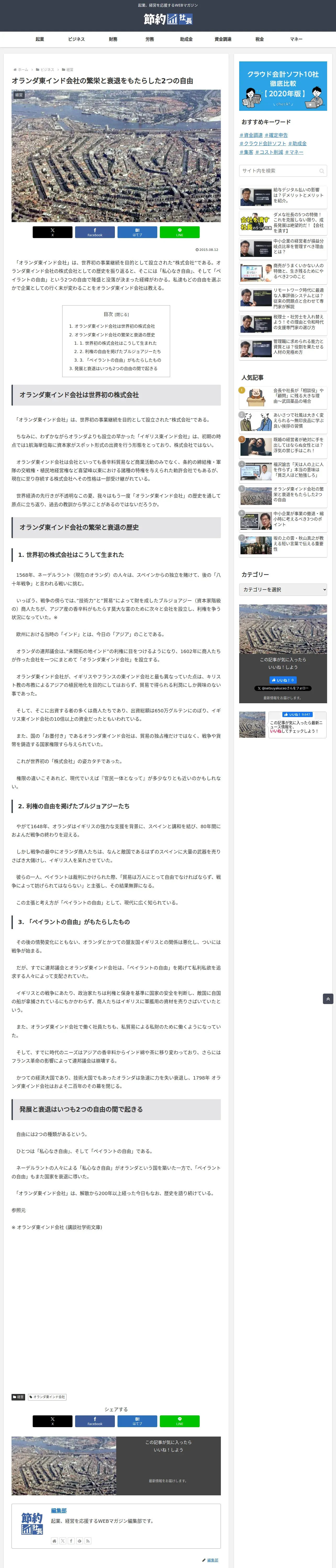Open the 資金調達 menu item
The width and height of the screenshot is (336, 1568).
(x=223, y=39)
